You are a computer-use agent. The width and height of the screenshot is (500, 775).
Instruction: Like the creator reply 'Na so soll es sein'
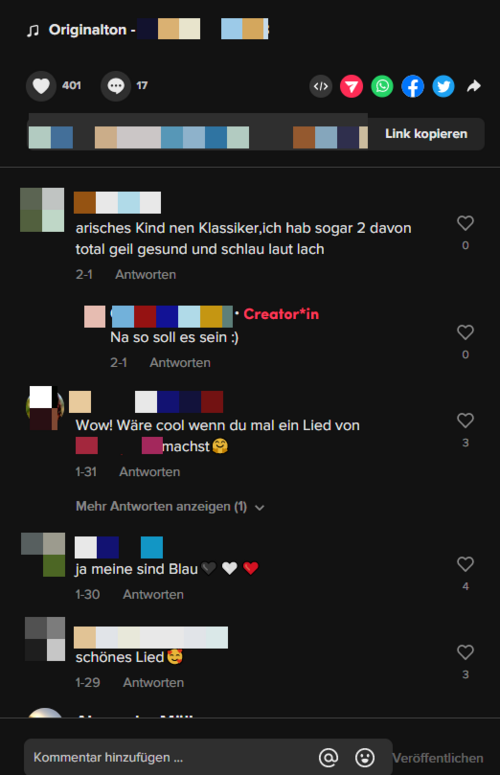(465, 332)
